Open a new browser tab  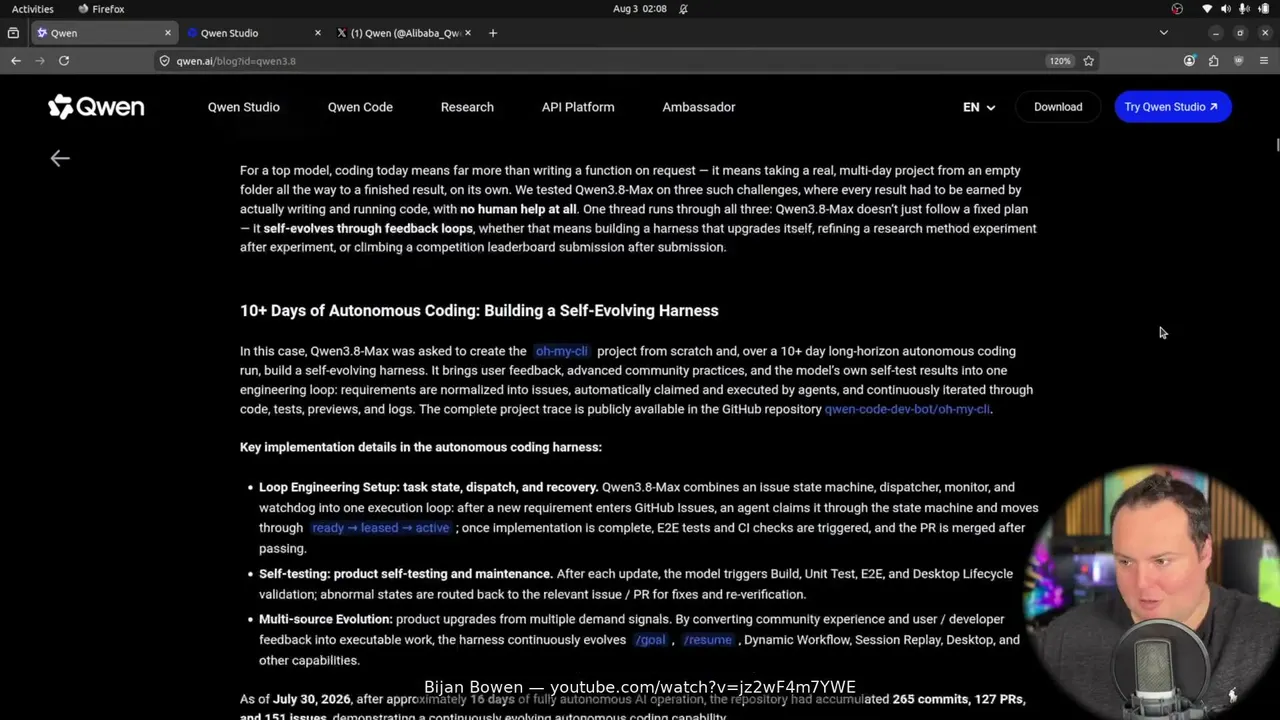(x=493, y=33)
